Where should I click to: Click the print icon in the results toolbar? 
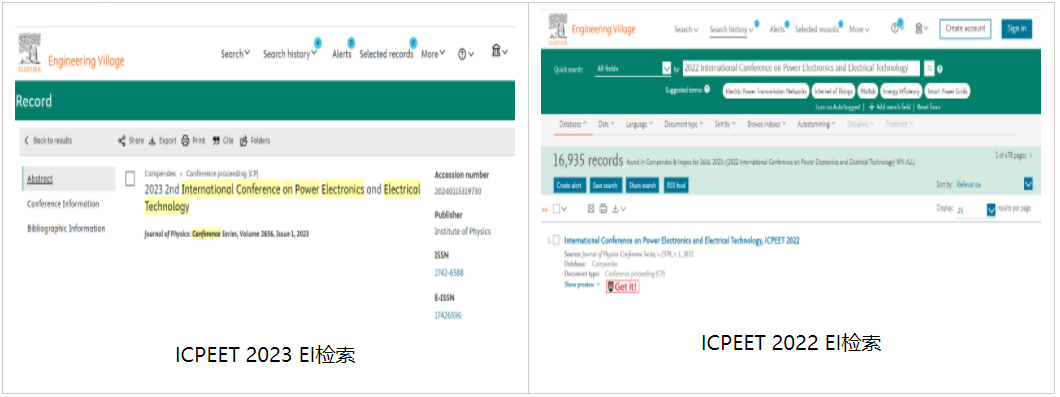pyautogui.click(x=603, y=209)
